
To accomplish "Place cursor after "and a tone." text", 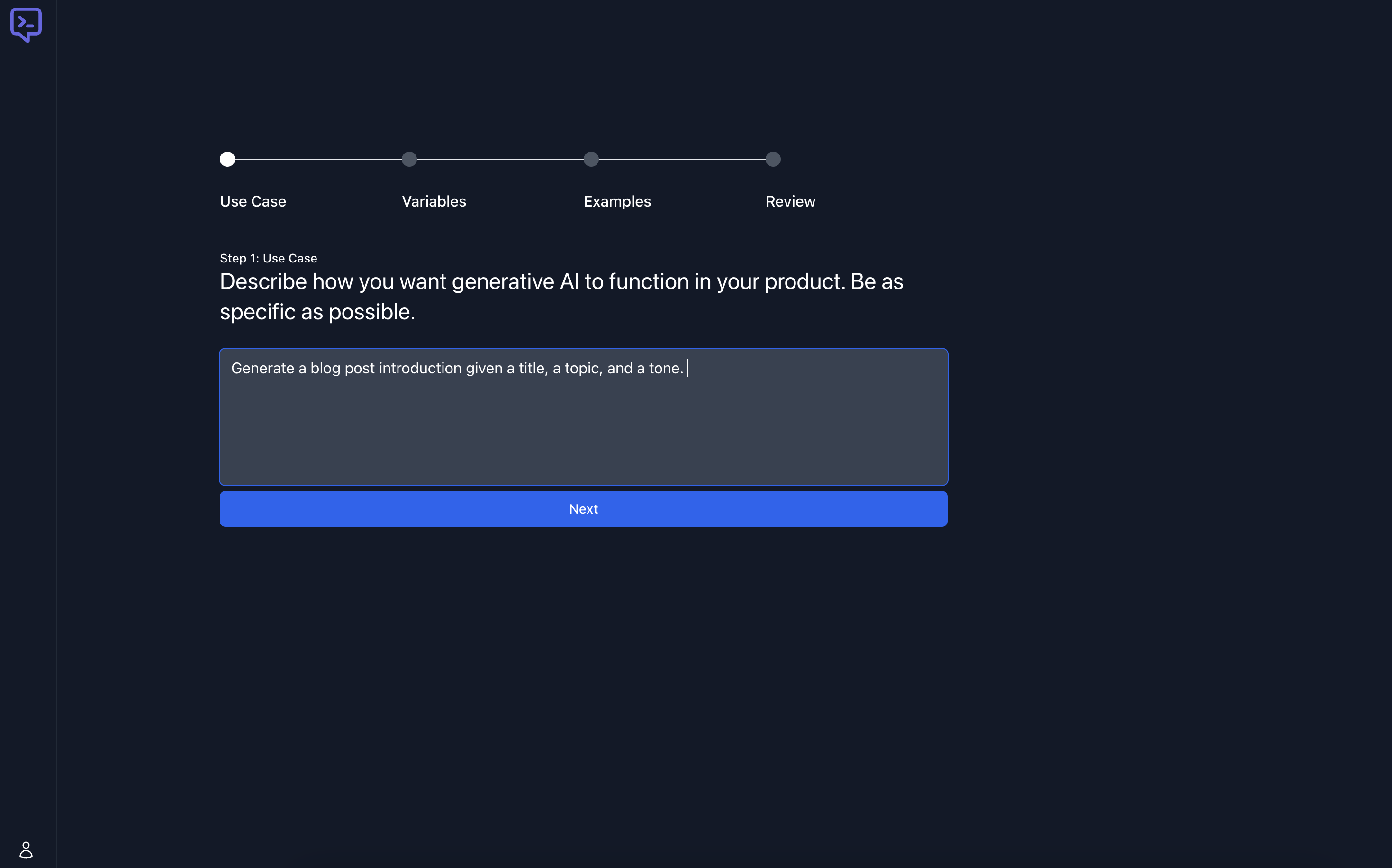I will point(687,368).
